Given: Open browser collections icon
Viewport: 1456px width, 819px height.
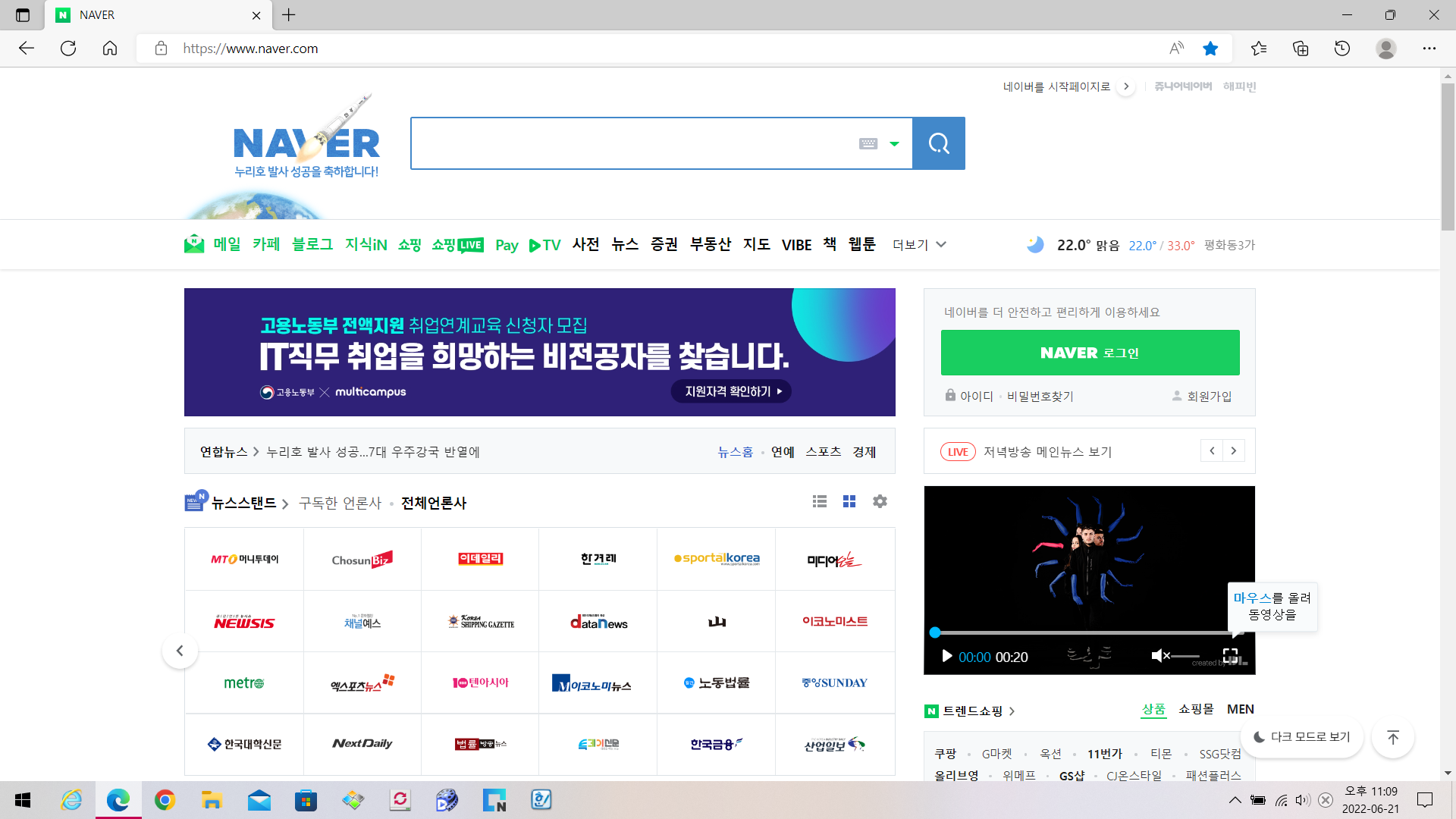Looking at the screenshot, I should 1301,49.
